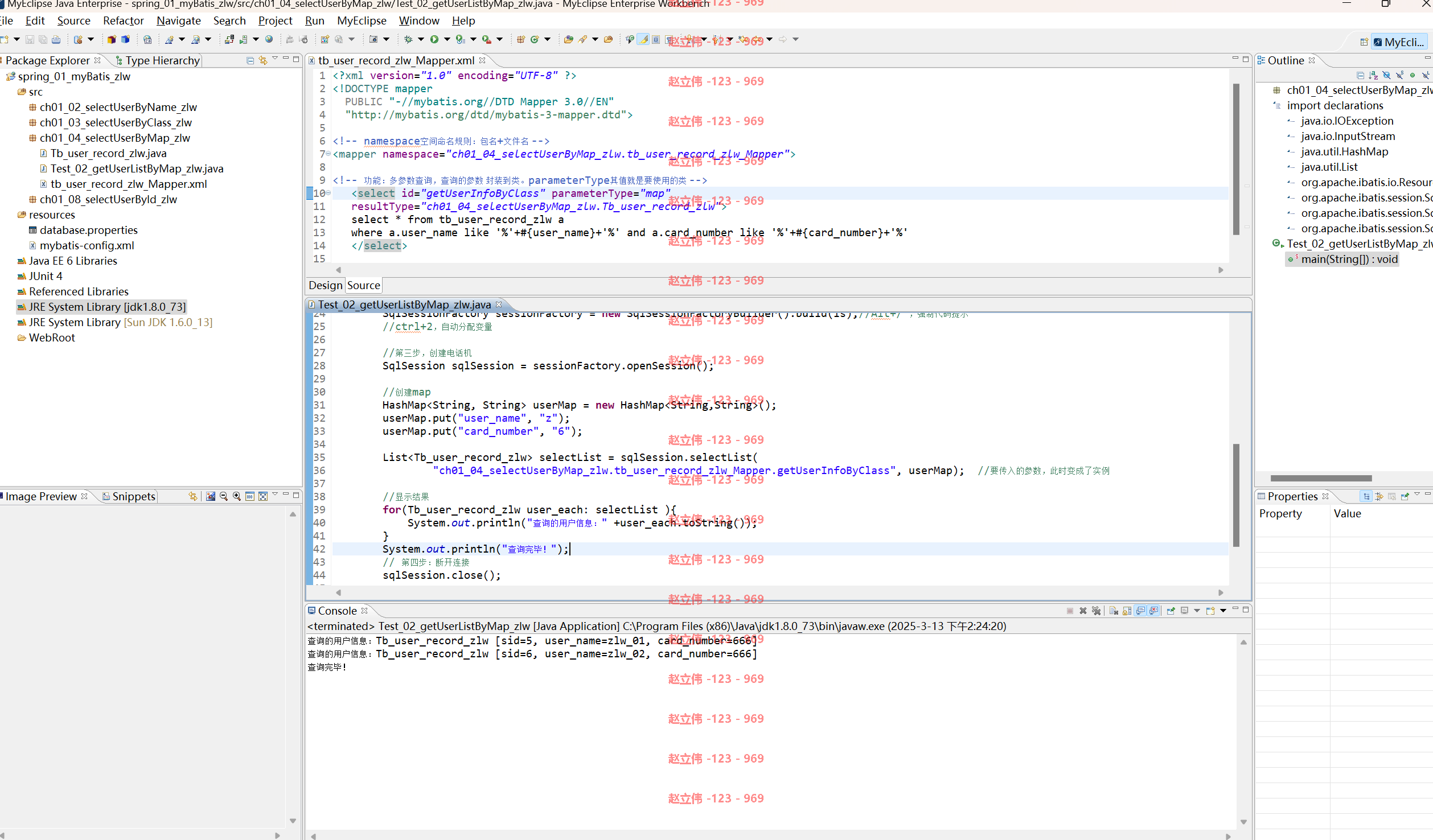This screenshot has height=840, width=1433.
Task: Click zoom out in Image Preview
Action: coord(223,496)
